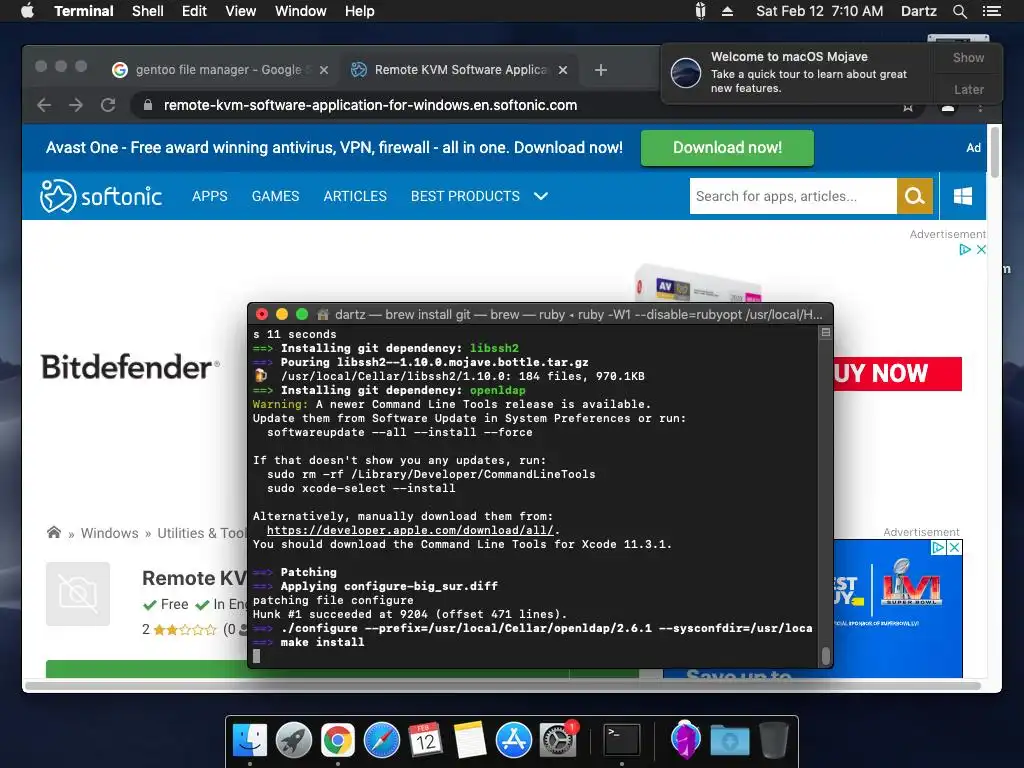Close the gentoo file manager tab
This screenshot has width=1024, height=768.
pos(324,70)
